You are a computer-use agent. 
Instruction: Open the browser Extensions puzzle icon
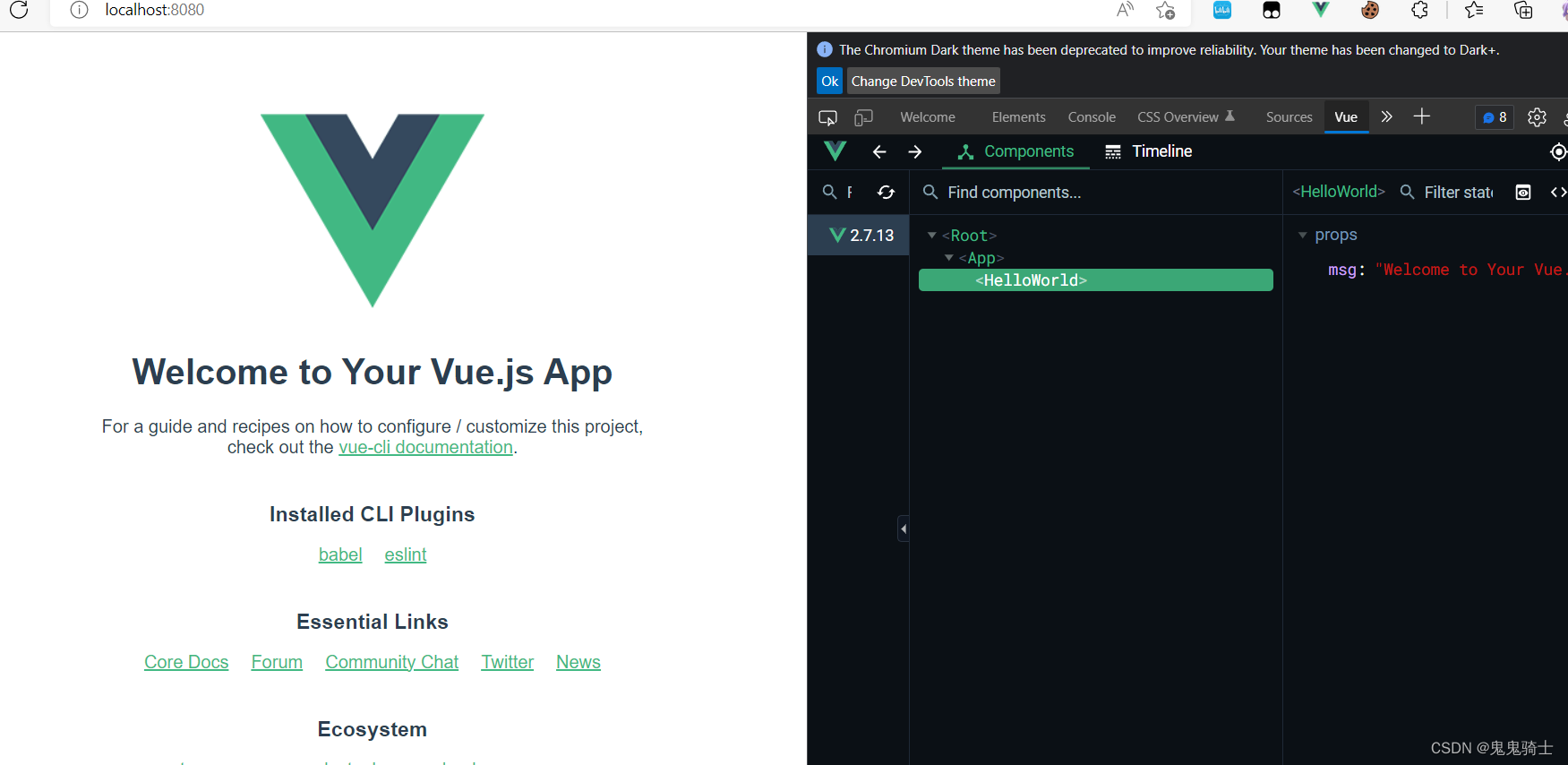click(x=1420, y=10)
